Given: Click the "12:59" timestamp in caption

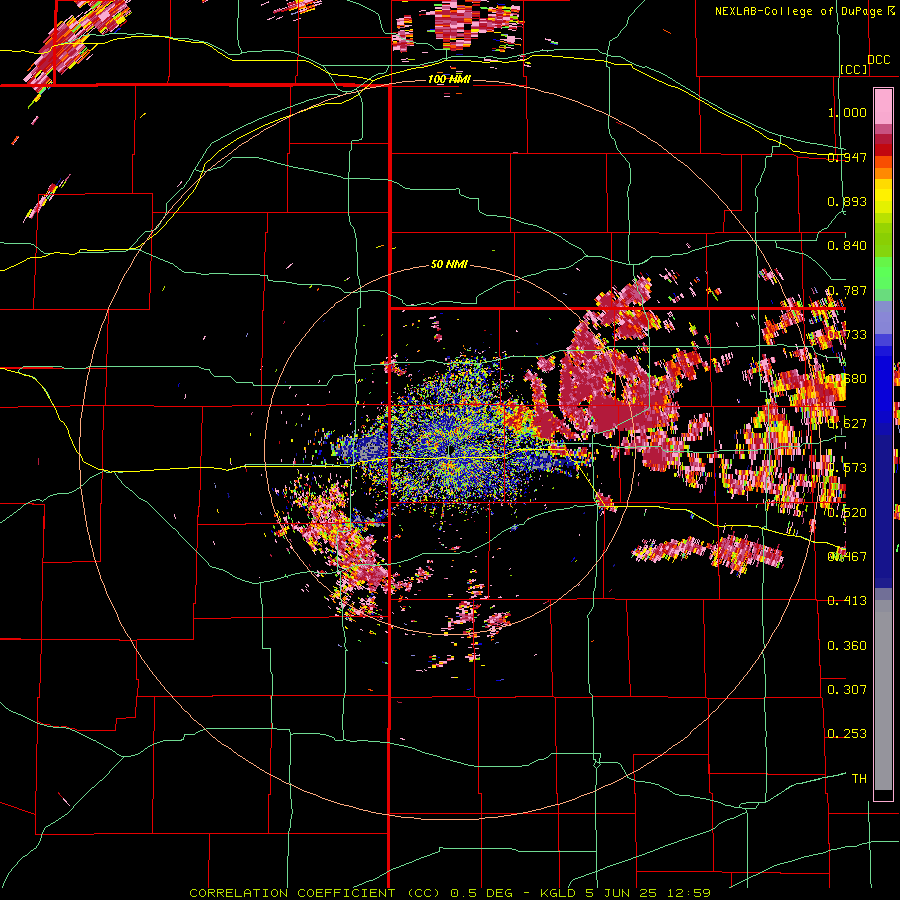Looking at the screenshot, I should [690, 893].
